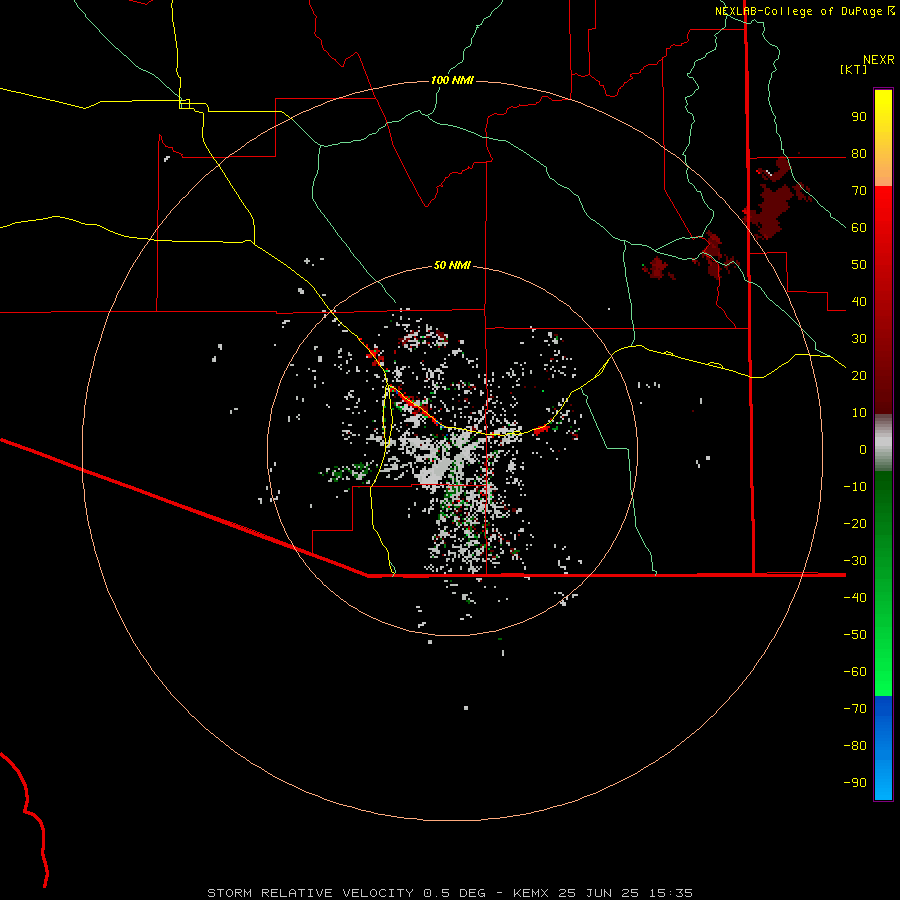Click the -40 value on the velocity scale
The height and width of the screenshot is (900, 900).
(x=855, y=598)
